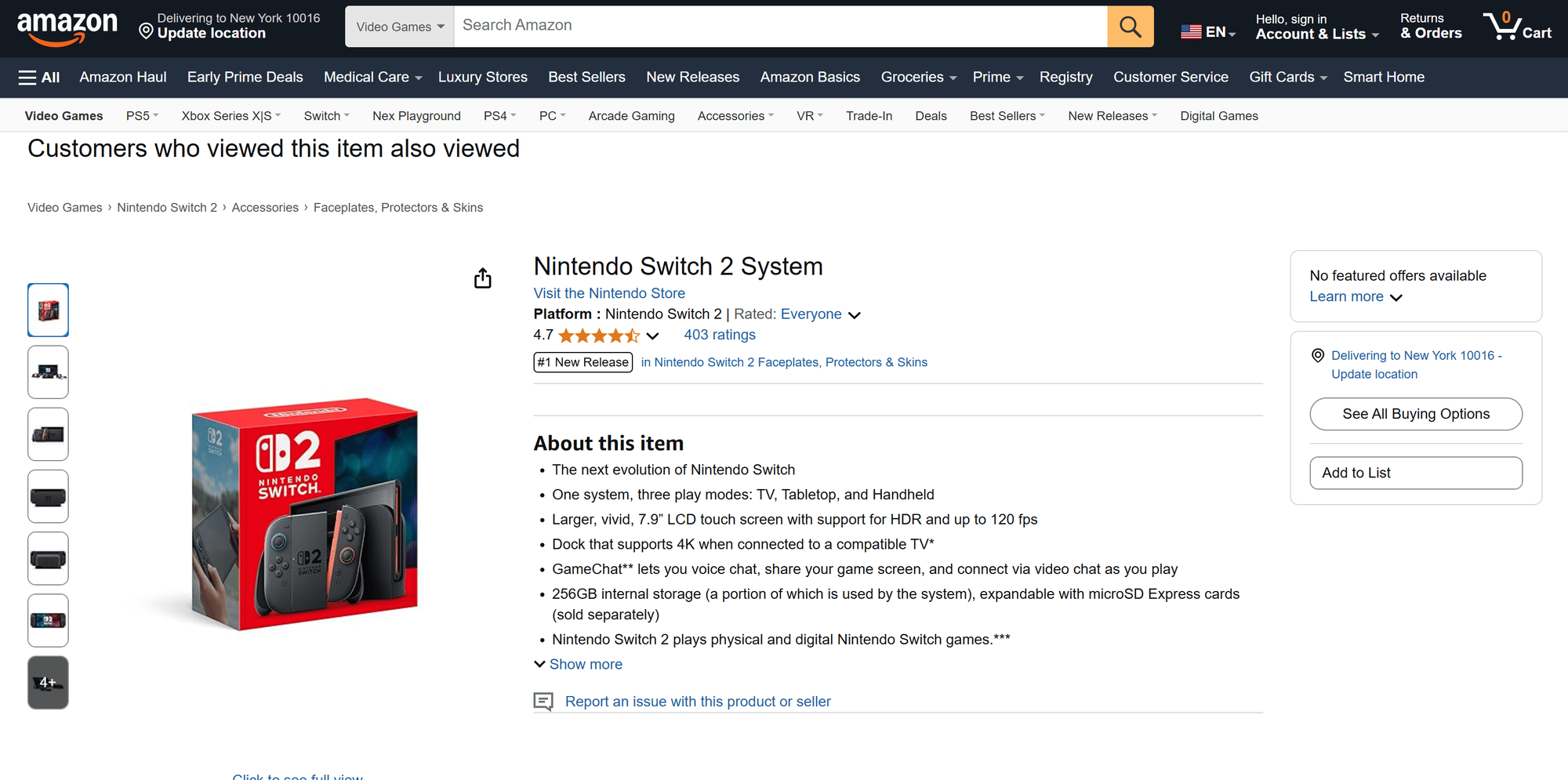Click the US flag language icon
This screenshot has height=780, width=1568.
(x=1190, y=31)
